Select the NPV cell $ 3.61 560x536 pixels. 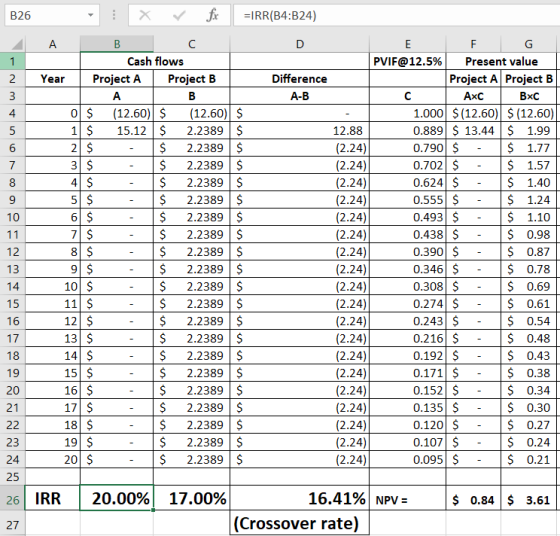coord(529,498)
